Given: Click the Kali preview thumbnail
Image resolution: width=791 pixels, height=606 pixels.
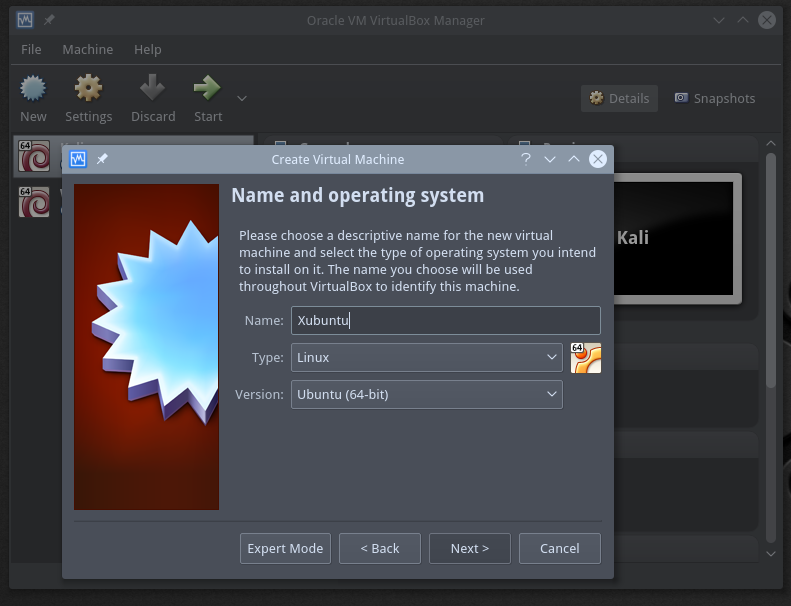Looking at the screenshot, I should pos(676,239).
